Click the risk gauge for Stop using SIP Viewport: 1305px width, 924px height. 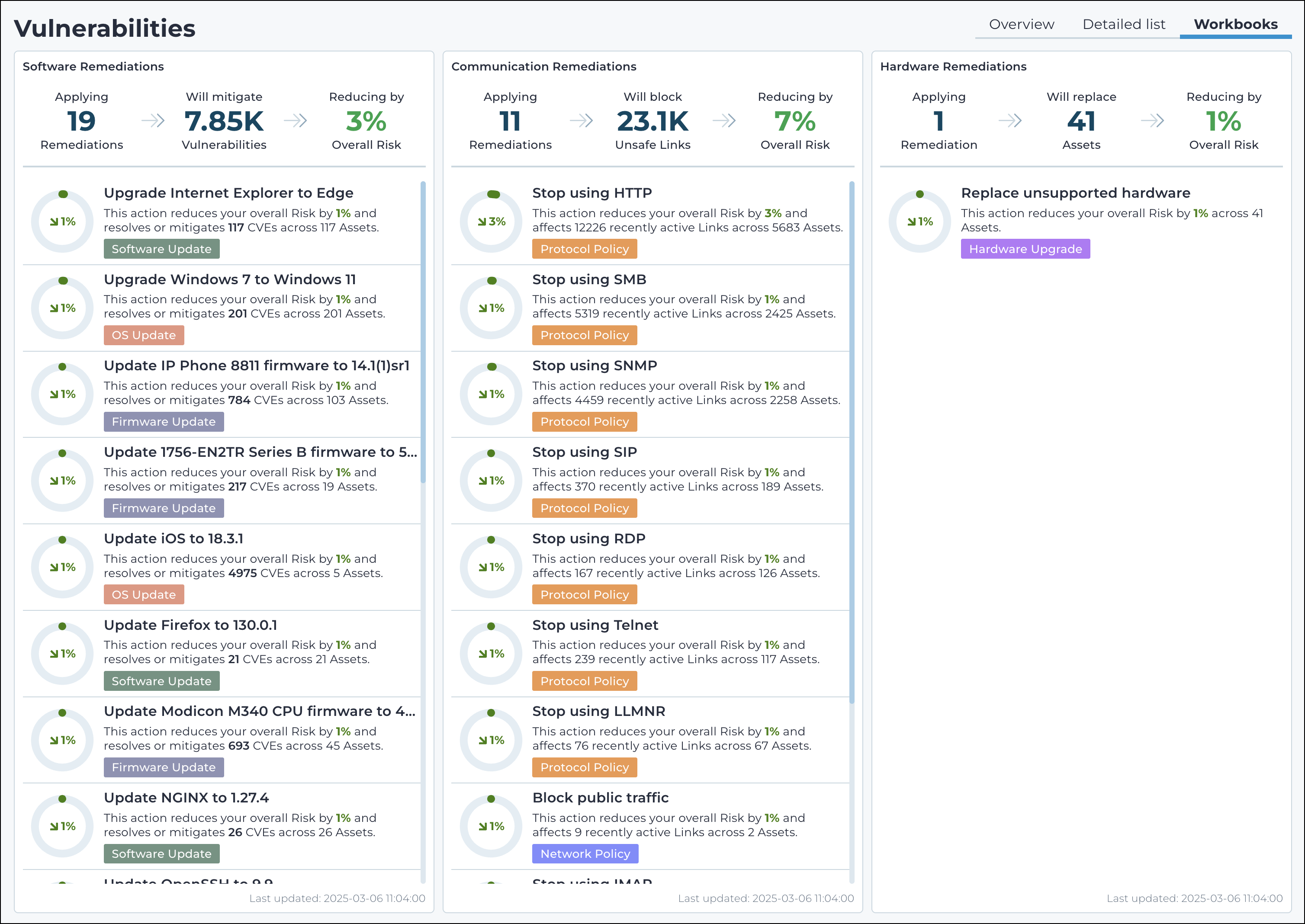coord(491,481)
